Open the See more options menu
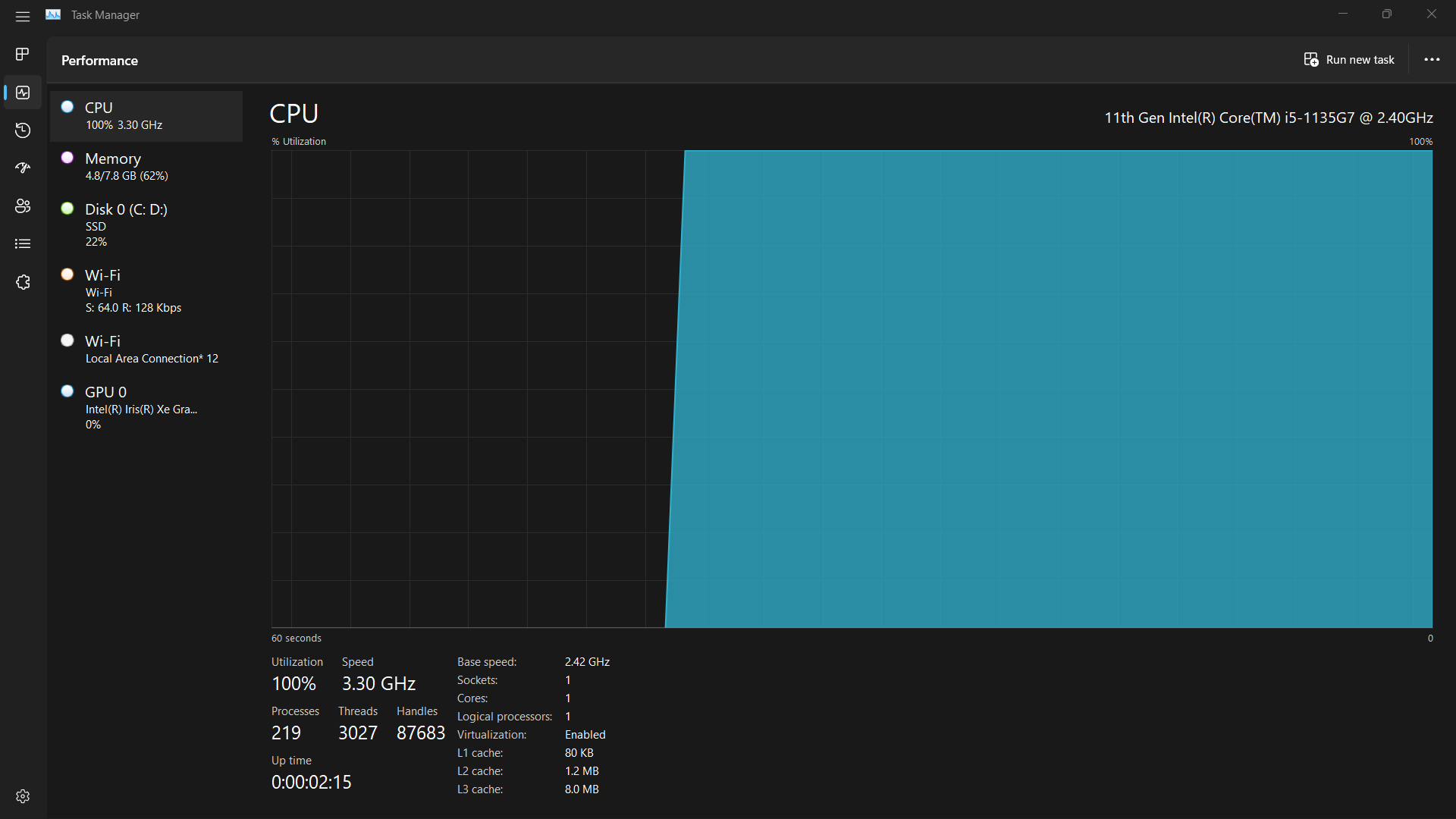The image size is (1456, 819). click(x=1432, y=59)
